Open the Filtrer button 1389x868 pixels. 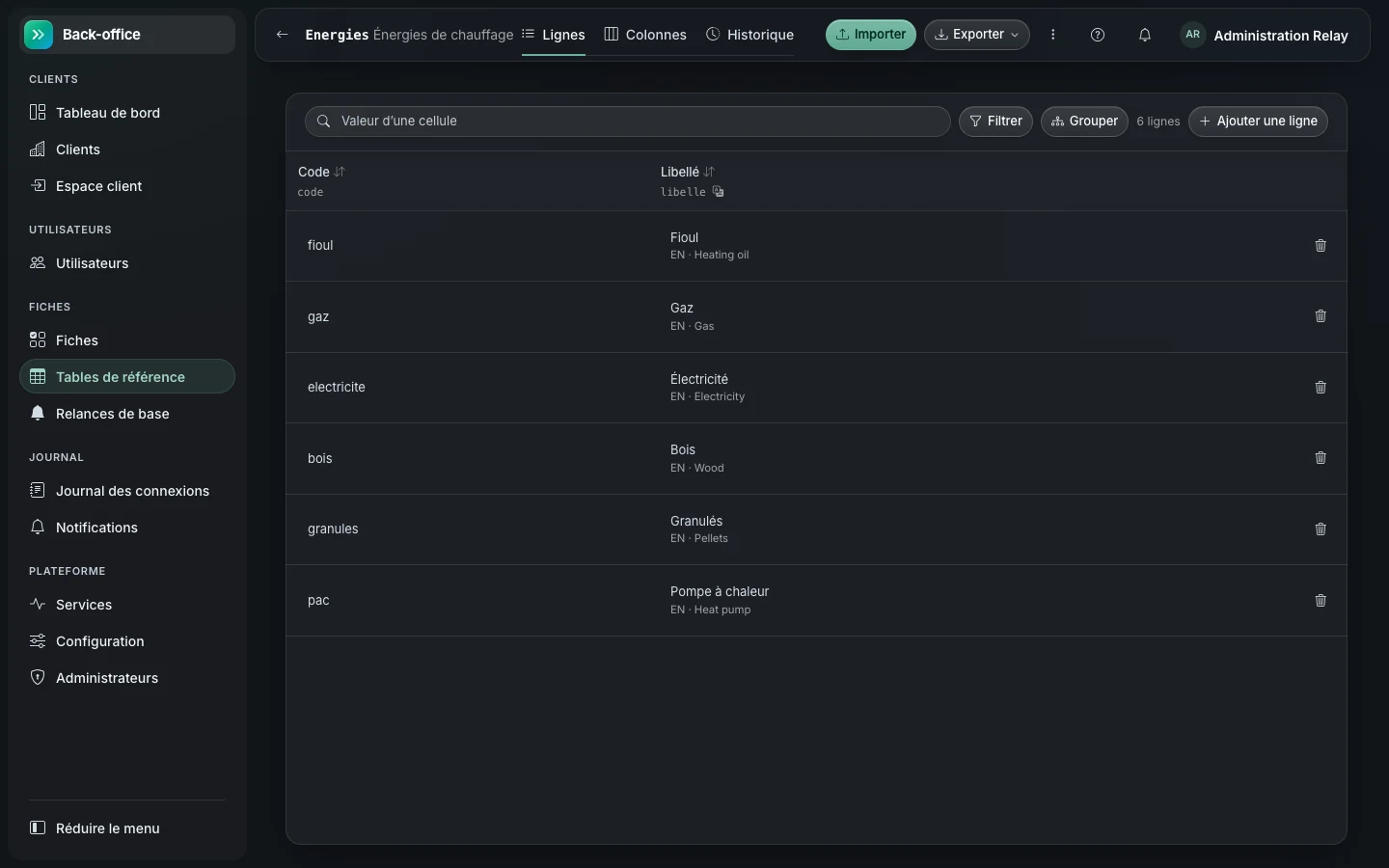(995, 122)
